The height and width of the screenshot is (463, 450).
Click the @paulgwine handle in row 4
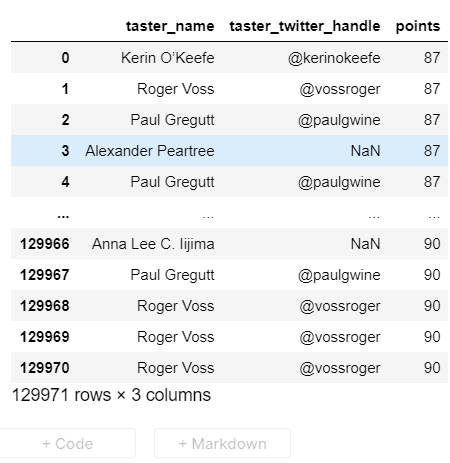339,182
